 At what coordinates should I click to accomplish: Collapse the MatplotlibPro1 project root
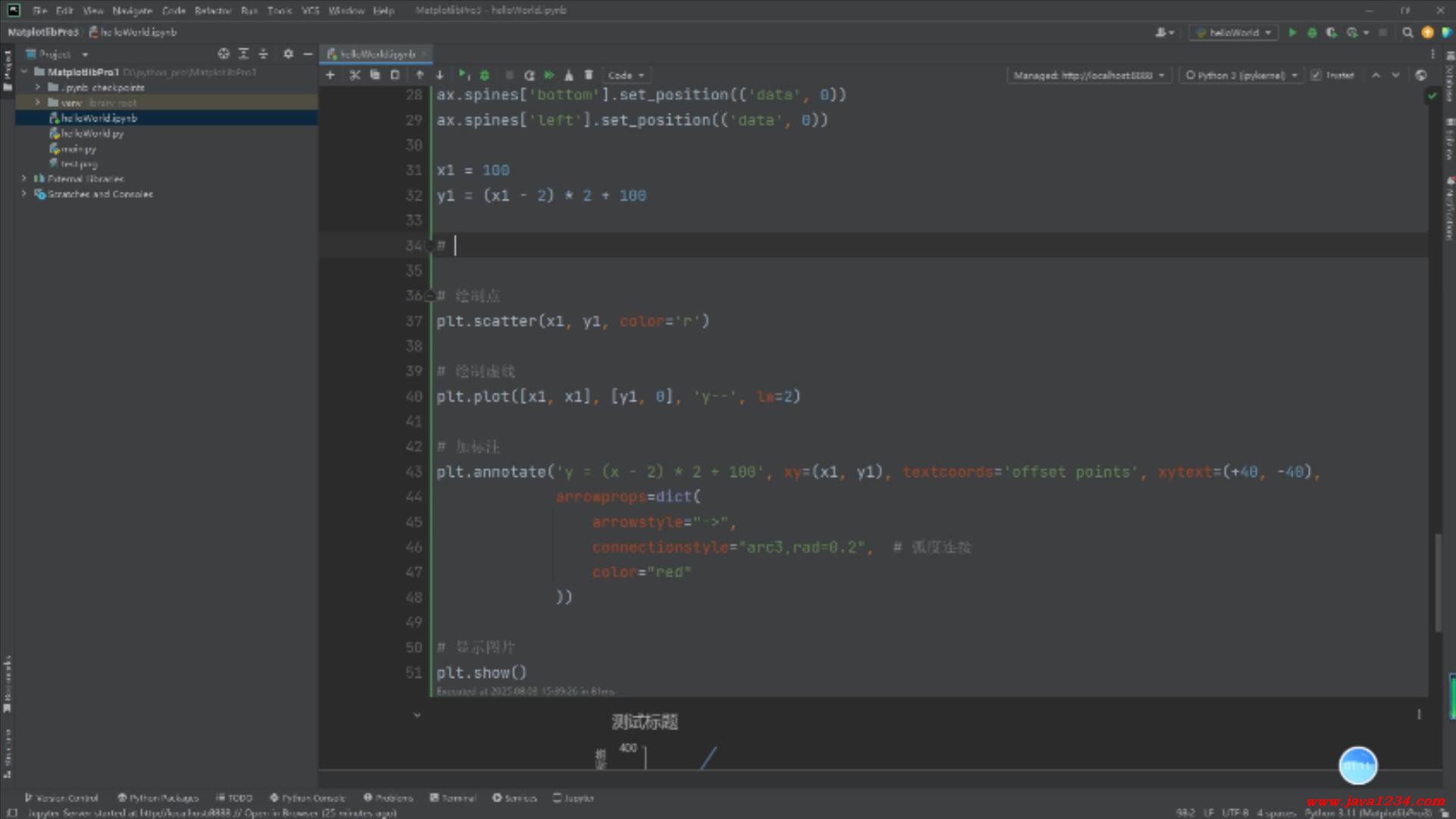tap(24, 72)
